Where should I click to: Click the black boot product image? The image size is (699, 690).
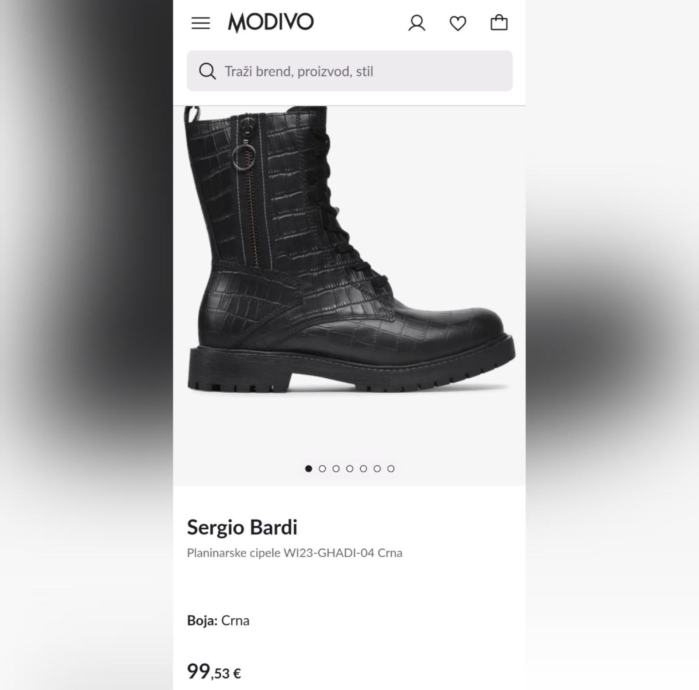(x=350, y=250)
